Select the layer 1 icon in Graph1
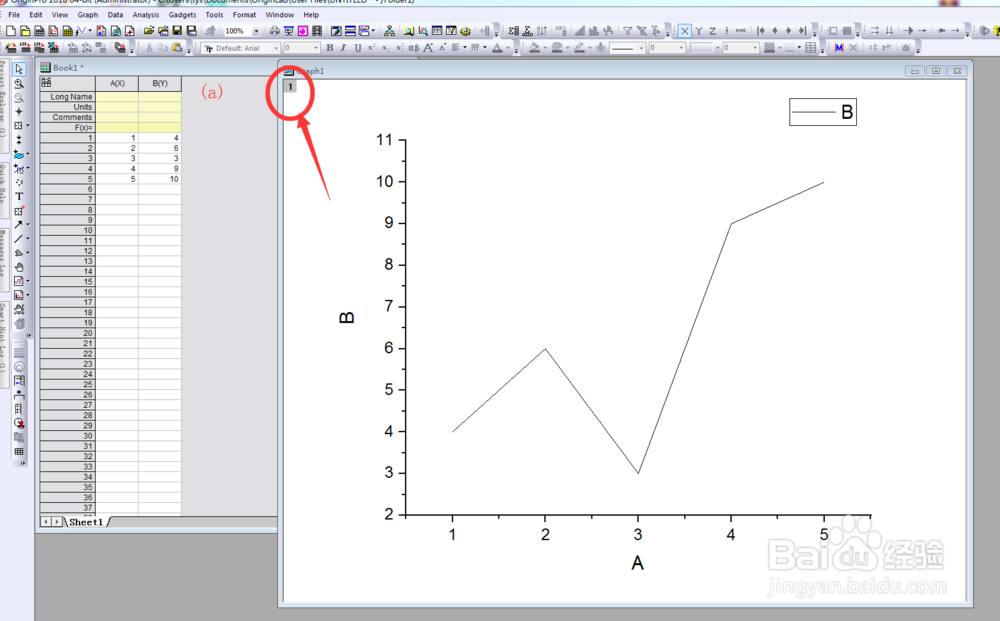The image size is (1000, 621). pos(290,86)
